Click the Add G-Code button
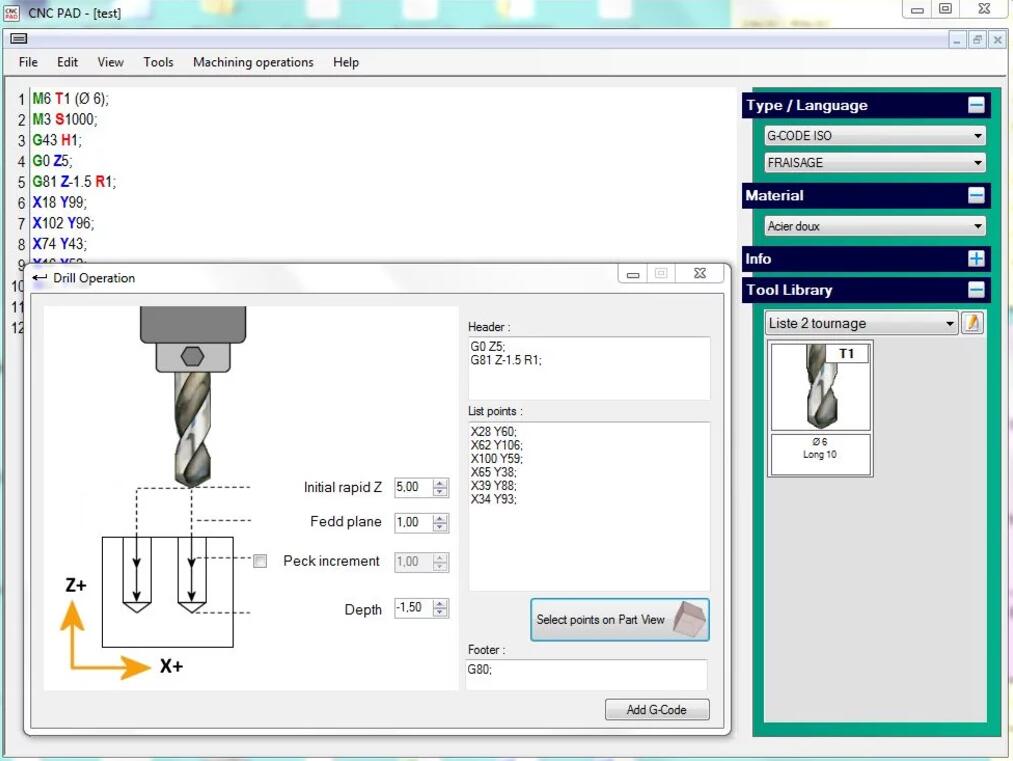 click(657, 709)
